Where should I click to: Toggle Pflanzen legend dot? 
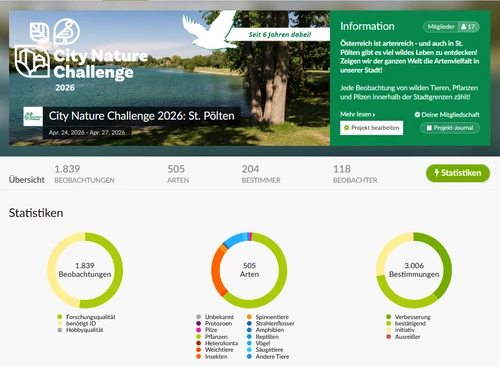(x=199, y=337)
